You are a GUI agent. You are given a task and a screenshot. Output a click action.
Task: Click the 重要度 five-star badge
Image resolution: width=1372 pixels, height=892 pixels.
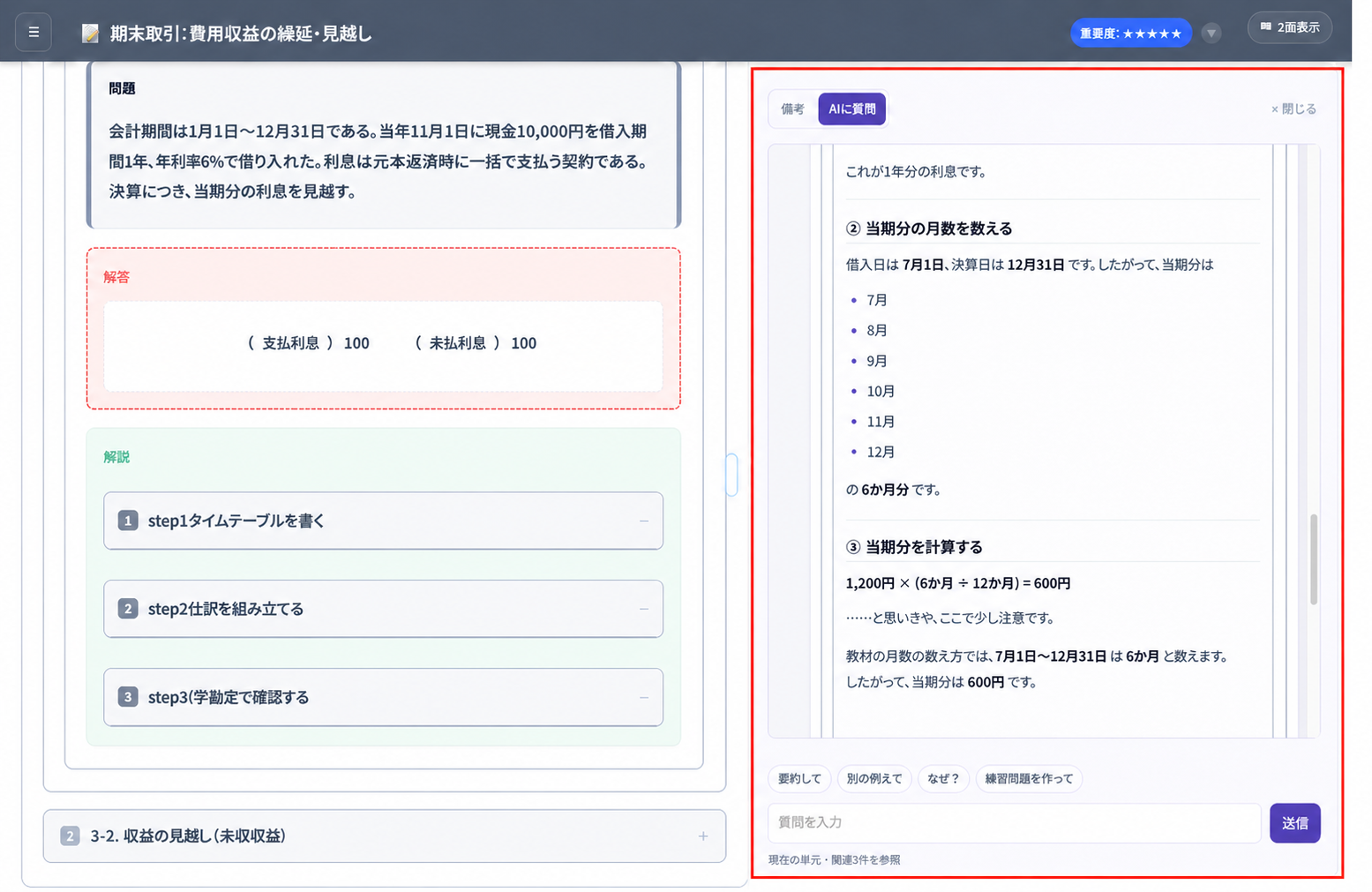click(x=1130, y=34)
